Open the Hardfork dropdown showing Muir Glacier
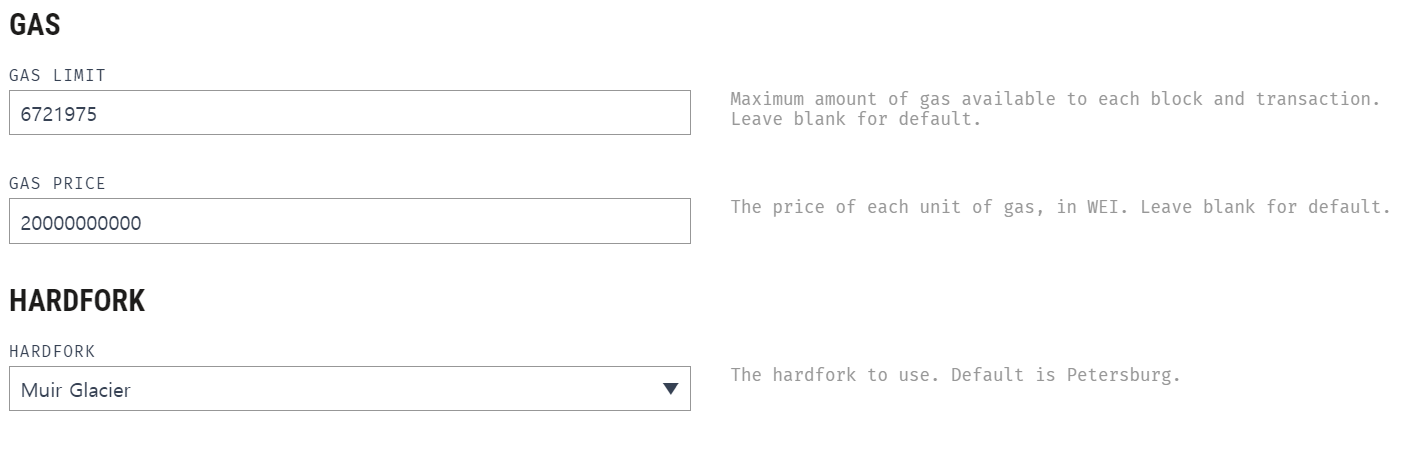 click(x=350, y=388)
